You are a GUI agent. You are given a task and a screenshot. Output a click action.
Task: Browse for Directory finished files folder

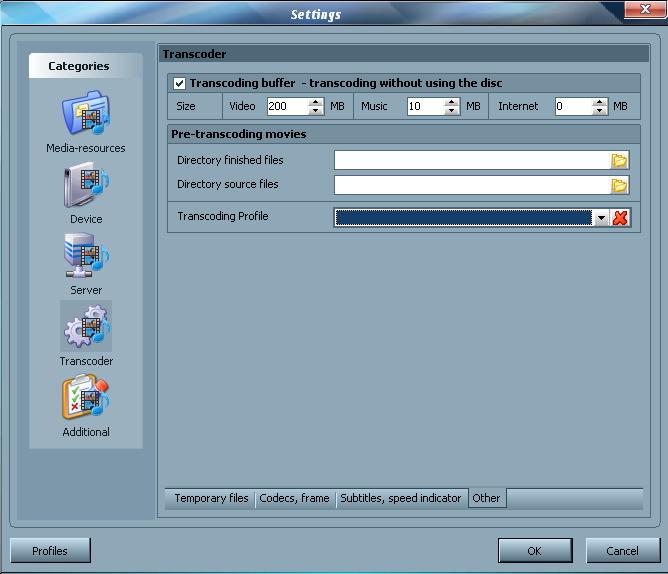pyautogui.click(x=619, y=160)
